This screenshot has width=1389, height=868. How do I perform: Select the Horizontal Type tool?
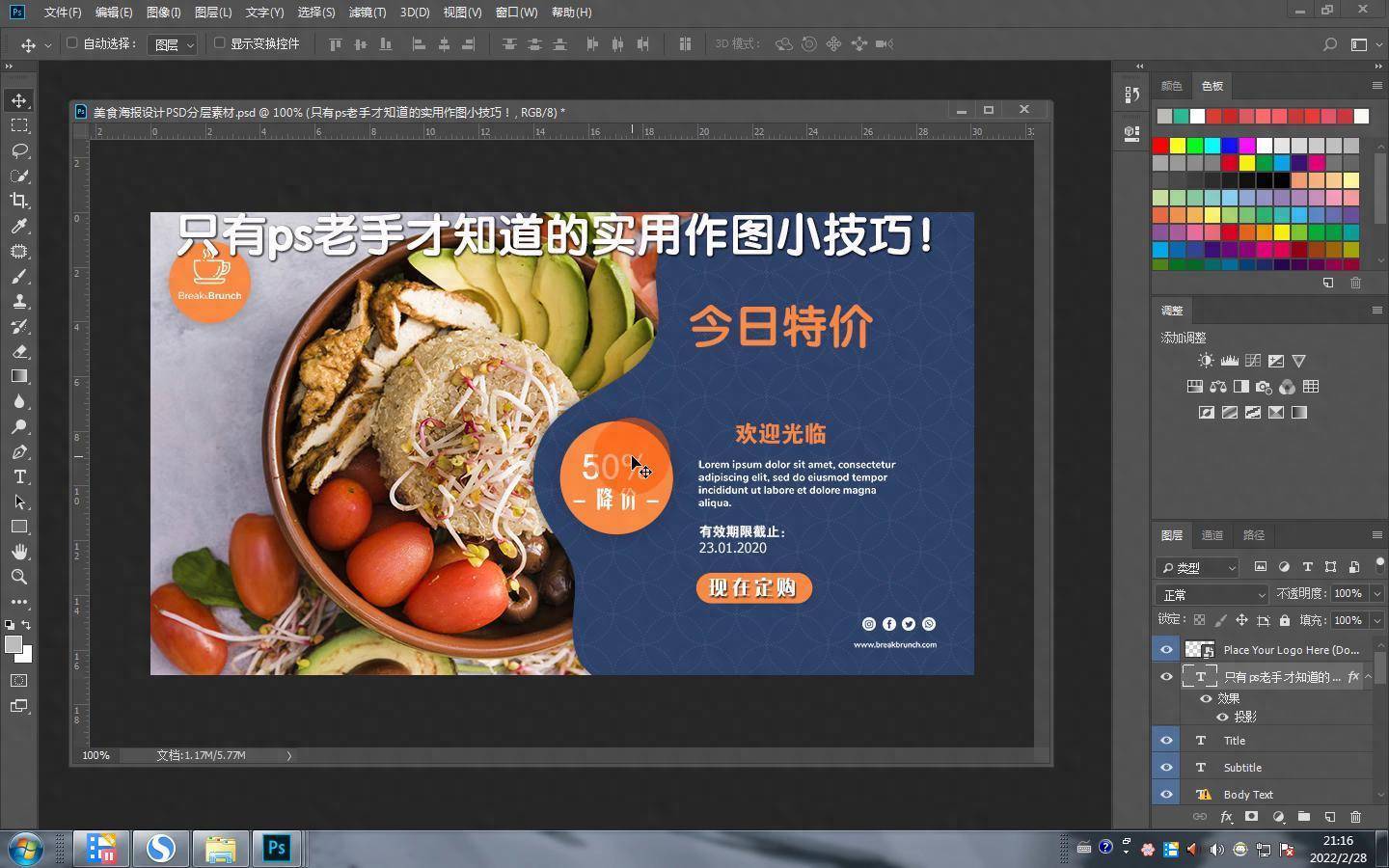pos(19,477)
